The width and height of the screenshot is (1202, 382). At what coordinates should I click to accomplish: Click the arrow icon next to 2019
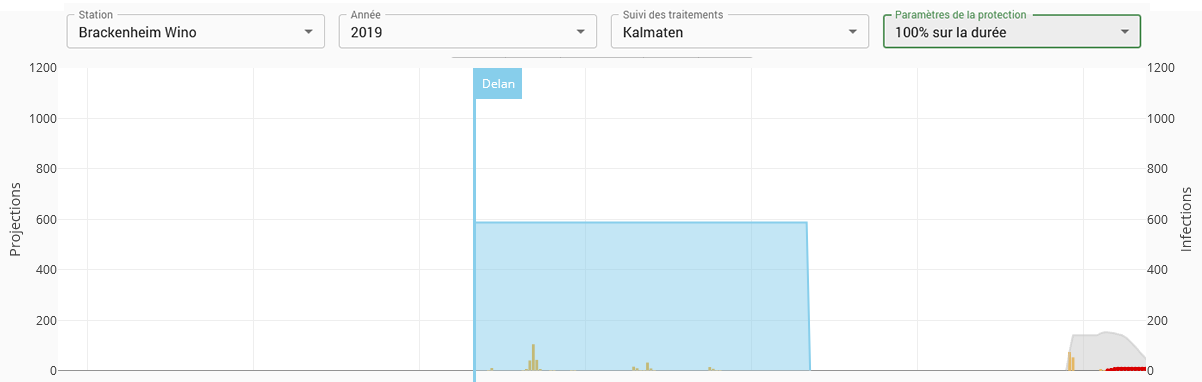click(x=580, y=32)
